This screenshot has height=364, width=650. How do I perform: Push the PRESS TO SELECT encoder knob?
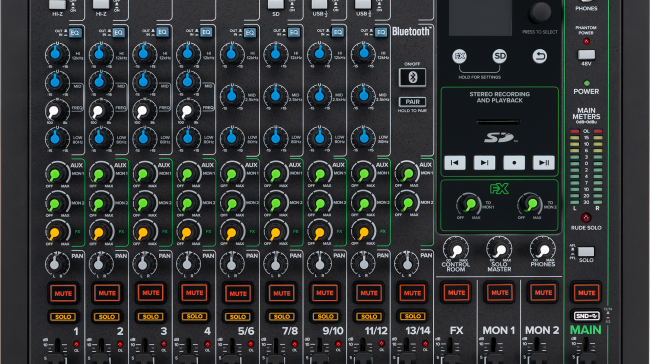point(540,12)
